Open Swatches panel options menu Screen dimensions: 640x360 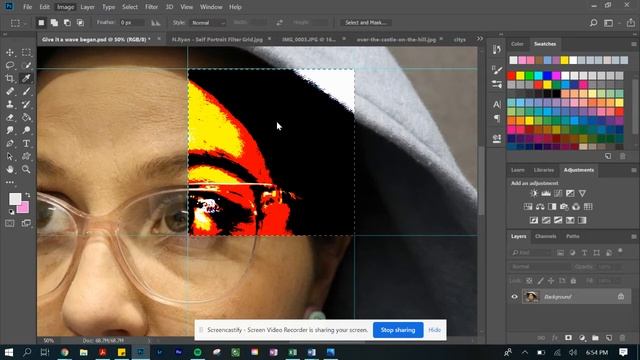633,44
